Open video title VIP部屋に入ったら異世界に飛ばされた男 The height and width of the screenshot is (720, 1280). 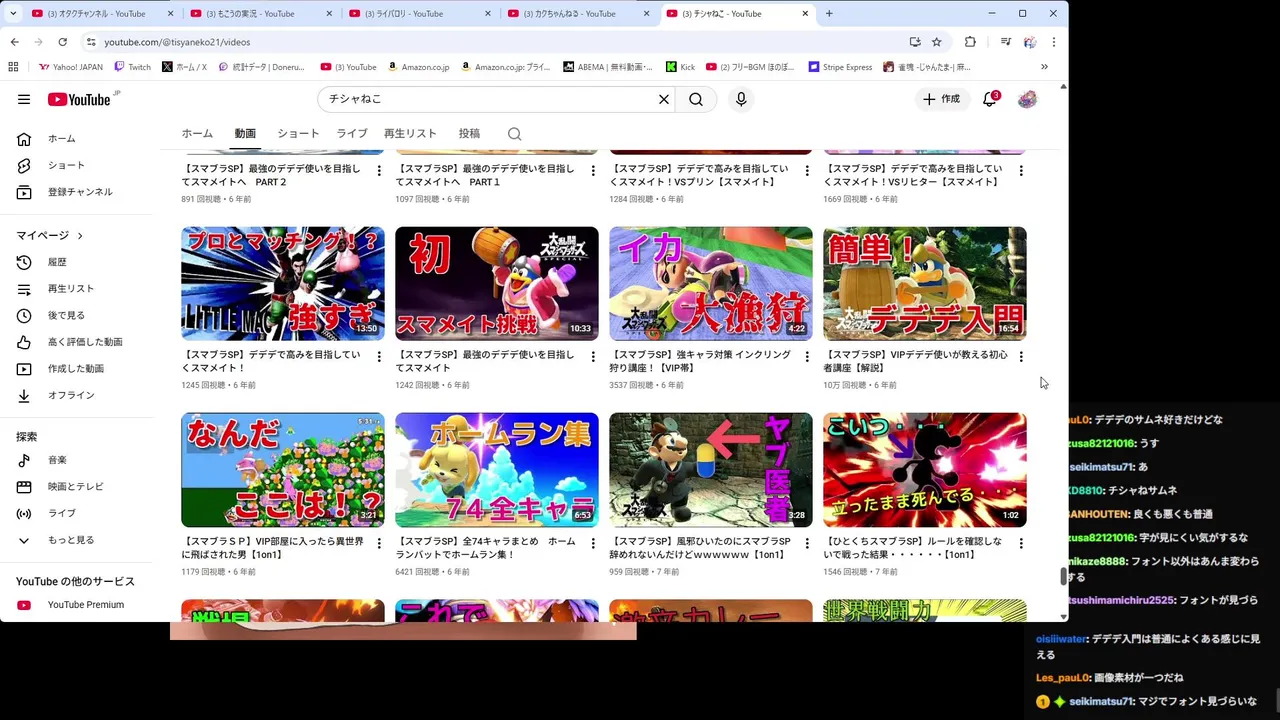[x=272, y=548]
